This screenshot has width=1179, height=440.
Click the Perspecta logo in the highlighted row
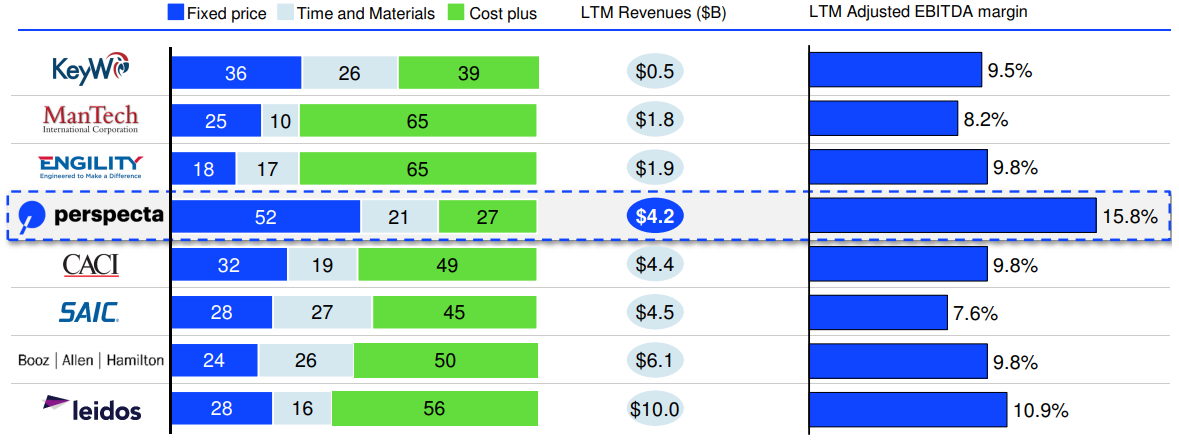coord(90,216)
